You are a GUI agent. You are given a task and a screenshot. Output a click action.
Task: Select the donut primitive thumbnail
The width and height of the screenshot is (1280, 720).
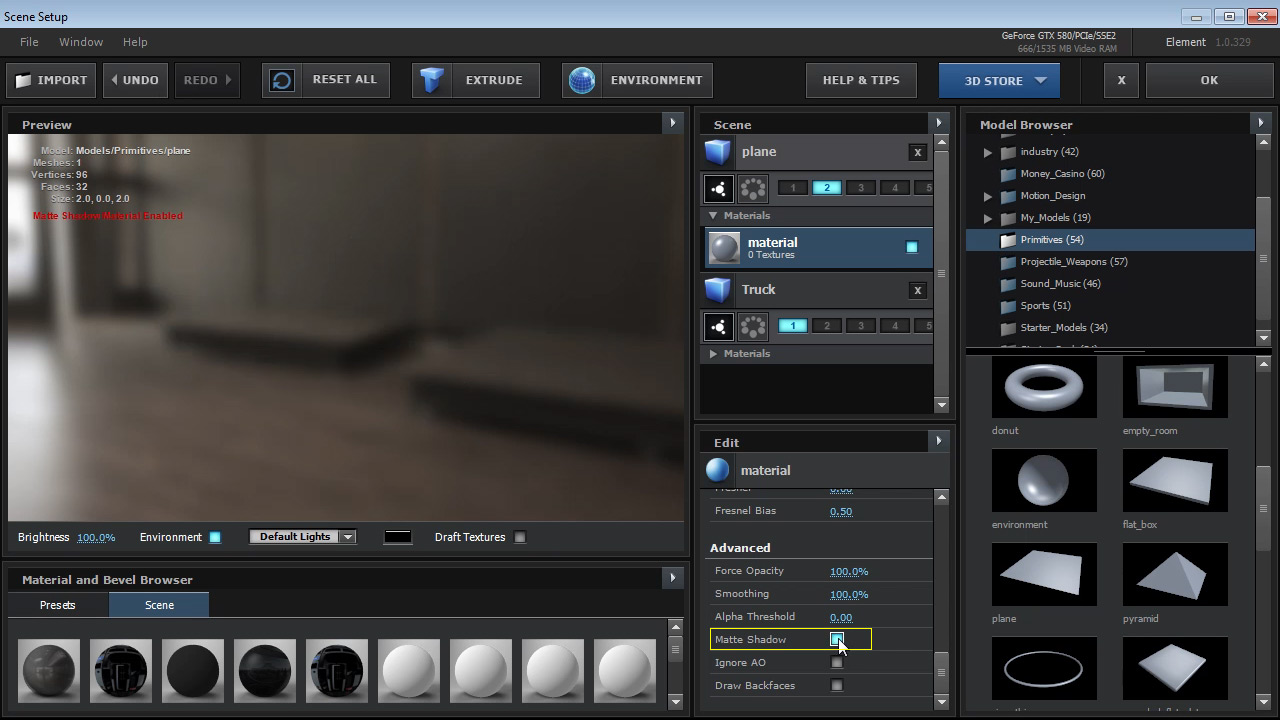click(1043, 388)
